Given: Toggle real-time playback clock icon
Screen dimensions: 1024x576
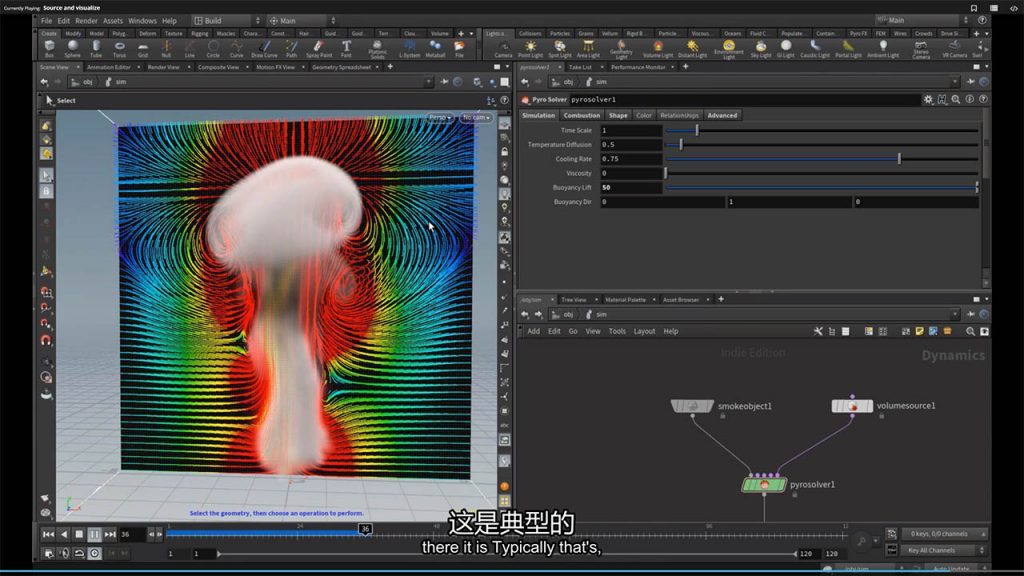Looking at the screenshot, I should click(x=95, y=553).
